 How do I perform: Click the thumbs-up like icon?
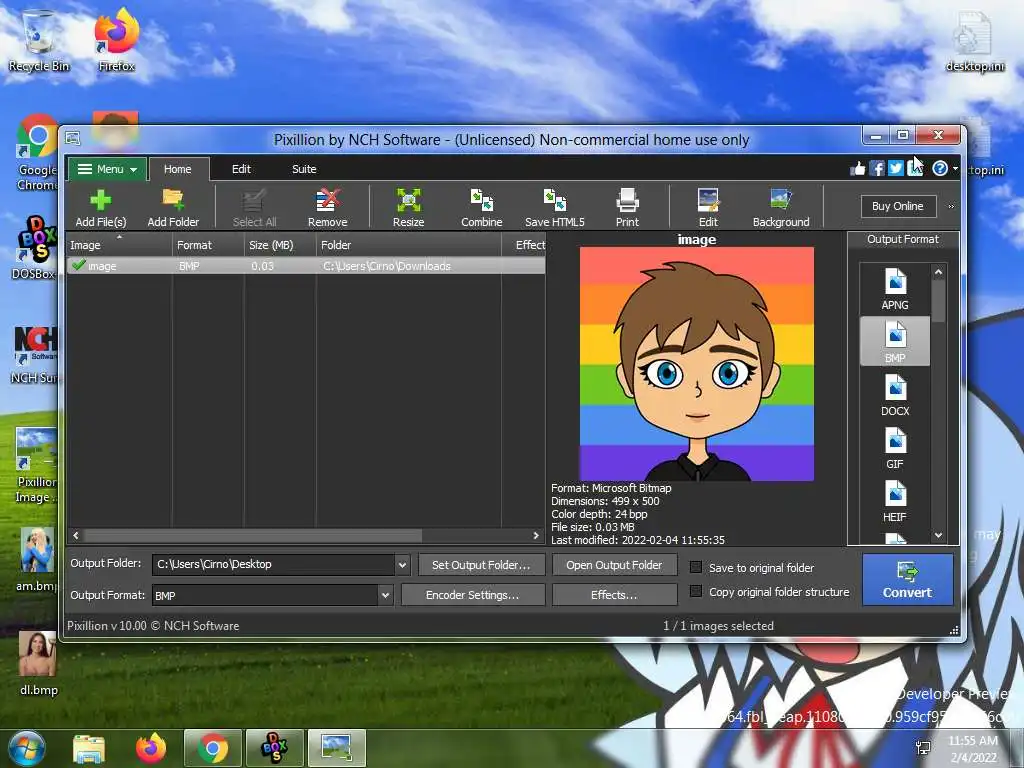tap(857, 169)
